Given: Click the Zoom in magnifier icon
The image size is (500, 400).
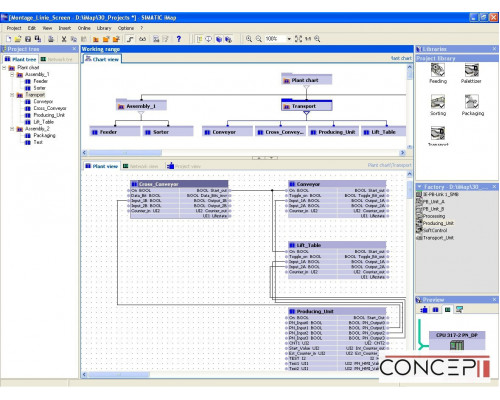Looking at the screenshot, I should 249,39.
